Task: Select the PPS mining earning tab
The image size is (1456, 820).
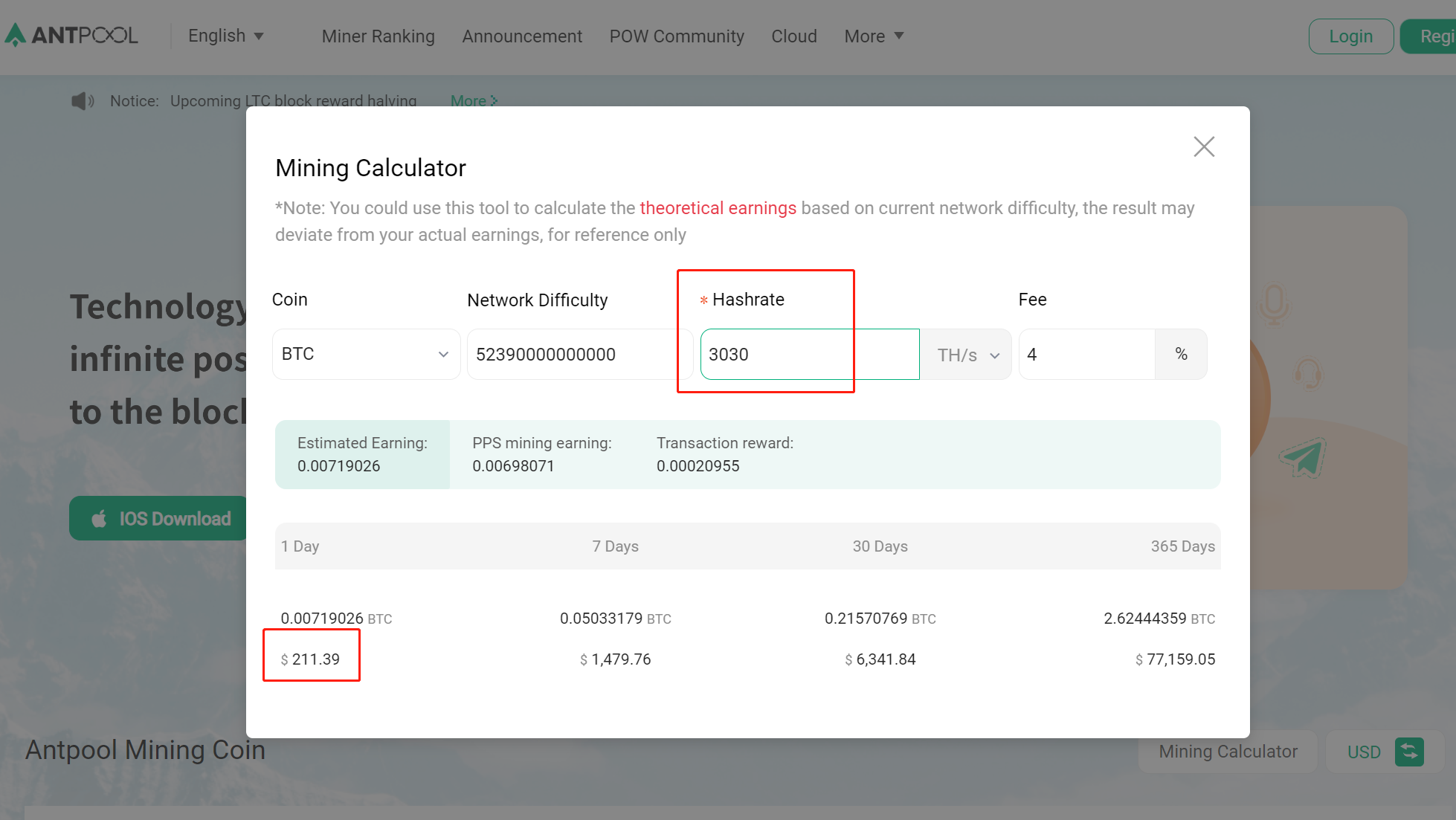Action: pyautogui.click(x=542, y=454)
